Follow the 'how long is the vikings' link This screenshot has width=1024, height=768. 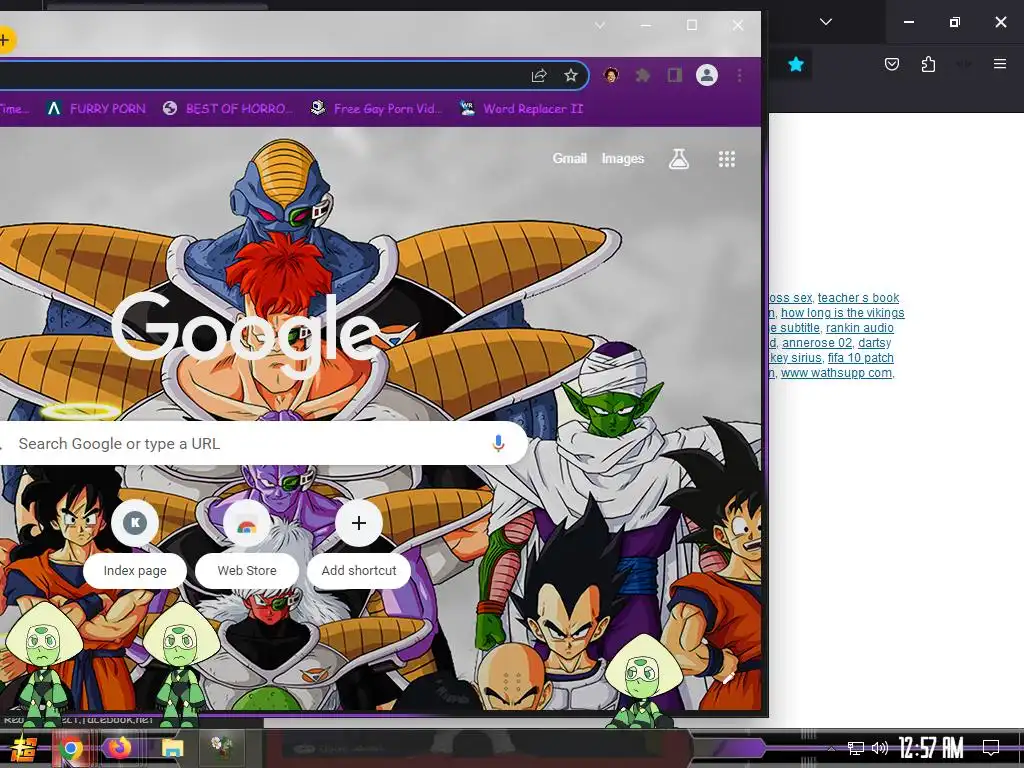(x=842, y=313)
